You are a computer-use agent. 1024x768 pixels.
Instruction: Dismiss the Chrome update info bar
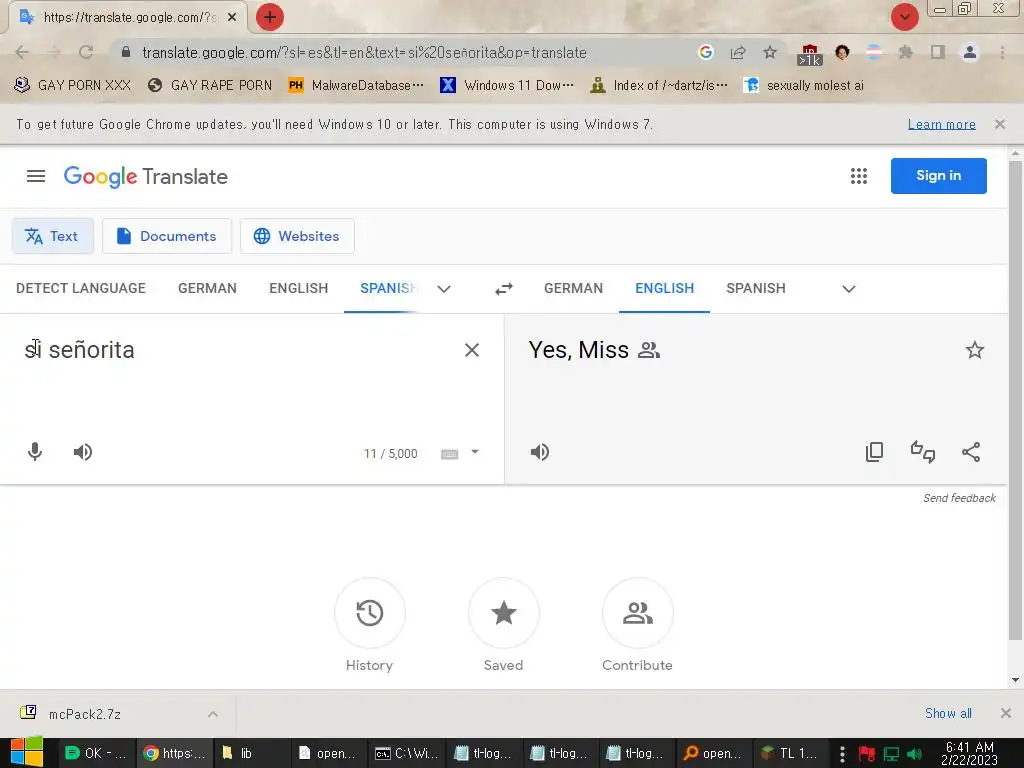tap(1000, 123)
